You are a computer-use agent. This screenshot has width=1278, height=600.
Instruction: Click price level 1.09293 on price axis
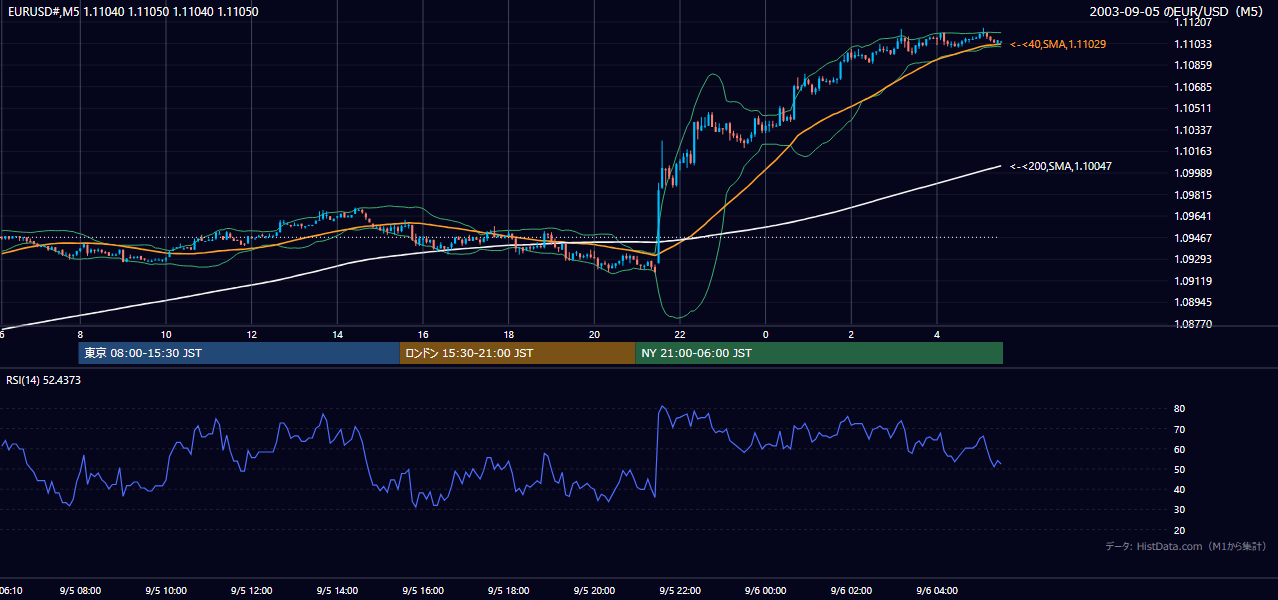(x=1193, y=260)
